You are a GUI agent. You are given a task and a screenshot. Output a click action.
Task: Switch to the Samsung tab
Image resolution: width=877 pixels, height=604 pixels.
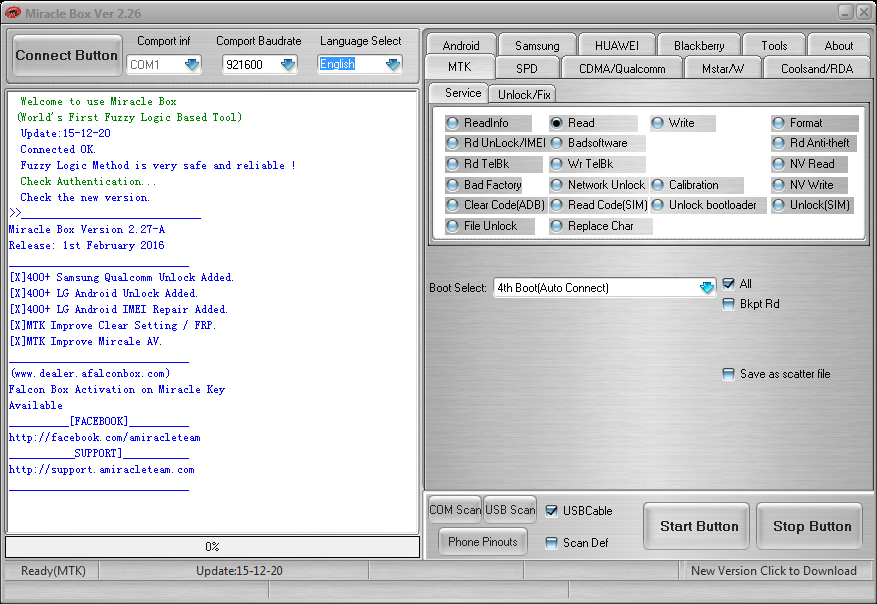(x=537, y=45)
